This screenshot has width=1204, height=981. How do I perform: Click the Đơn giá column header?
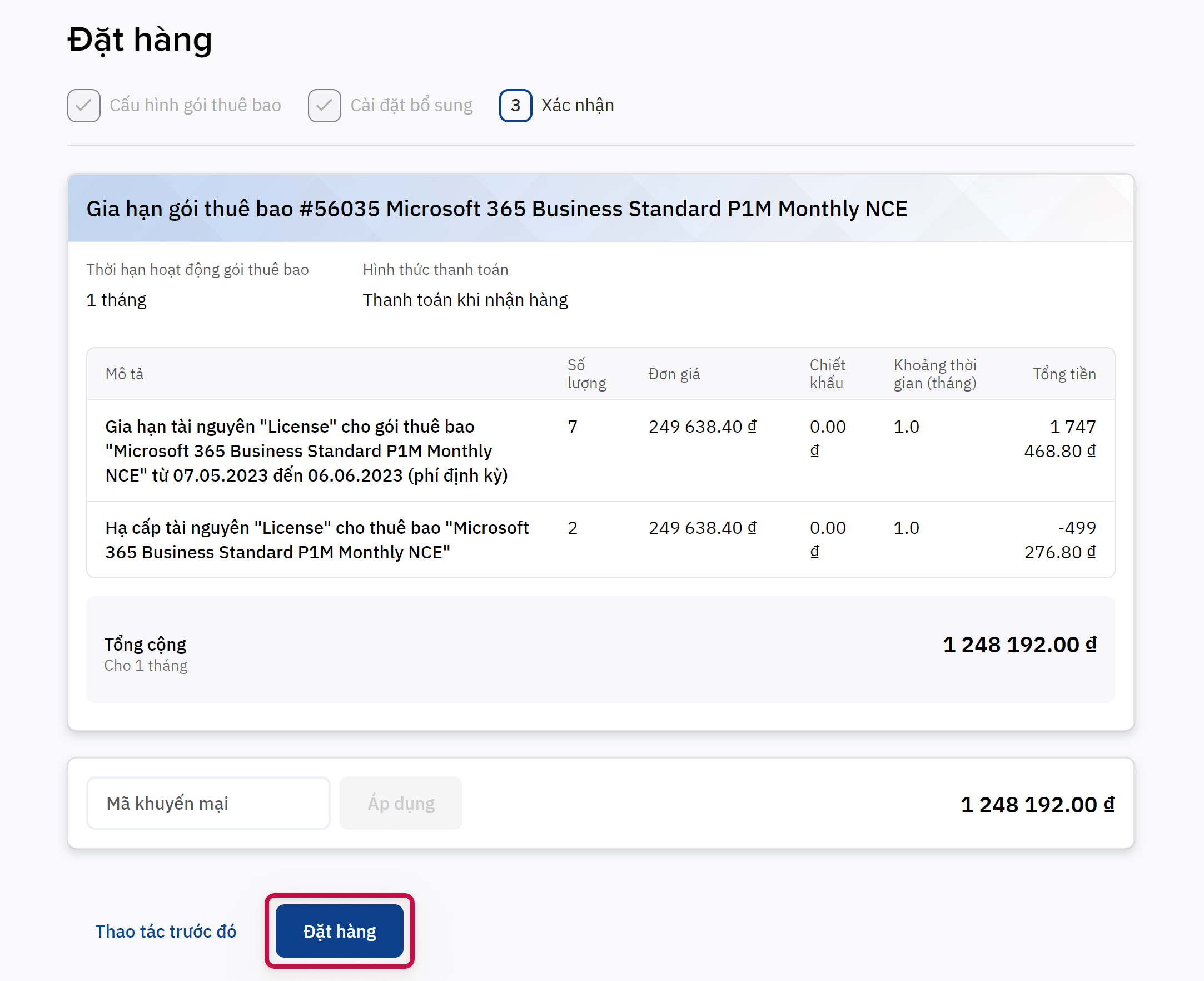(674, 374)
